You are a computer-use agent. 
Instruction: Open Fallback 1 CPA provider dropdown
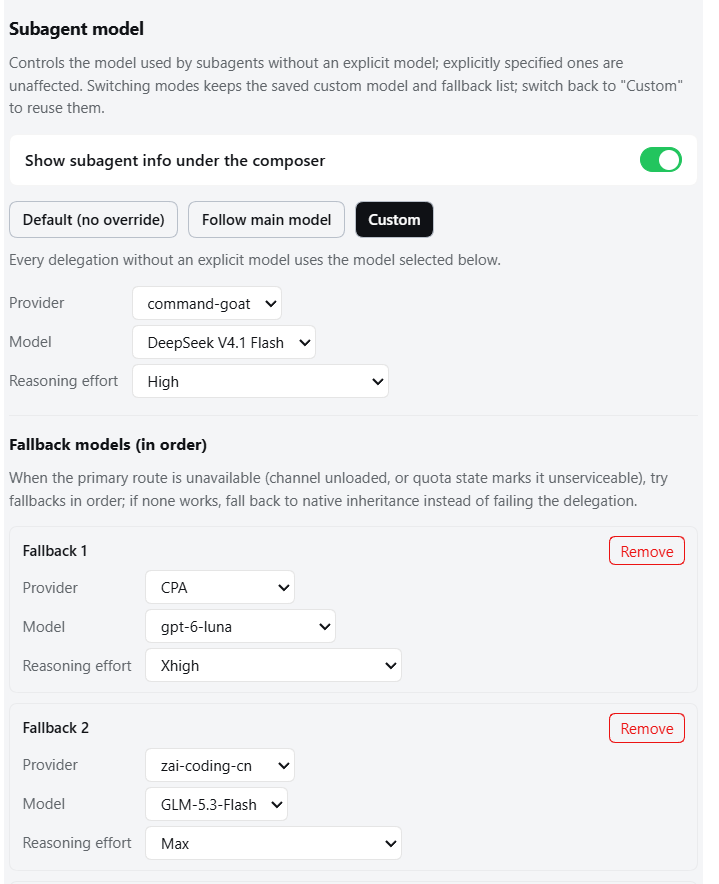[220, 587]
